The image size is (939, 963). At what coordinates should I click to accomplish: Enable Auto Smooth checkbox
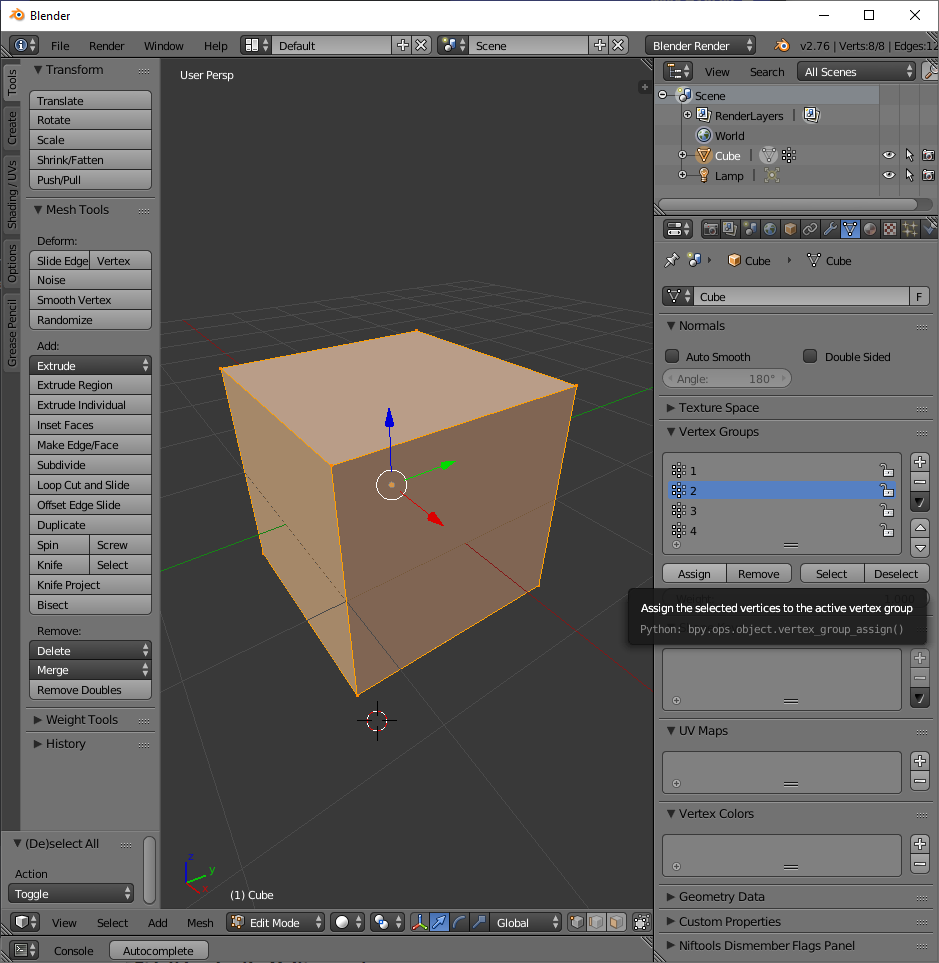pyautogui.click(x=672, y=356)
